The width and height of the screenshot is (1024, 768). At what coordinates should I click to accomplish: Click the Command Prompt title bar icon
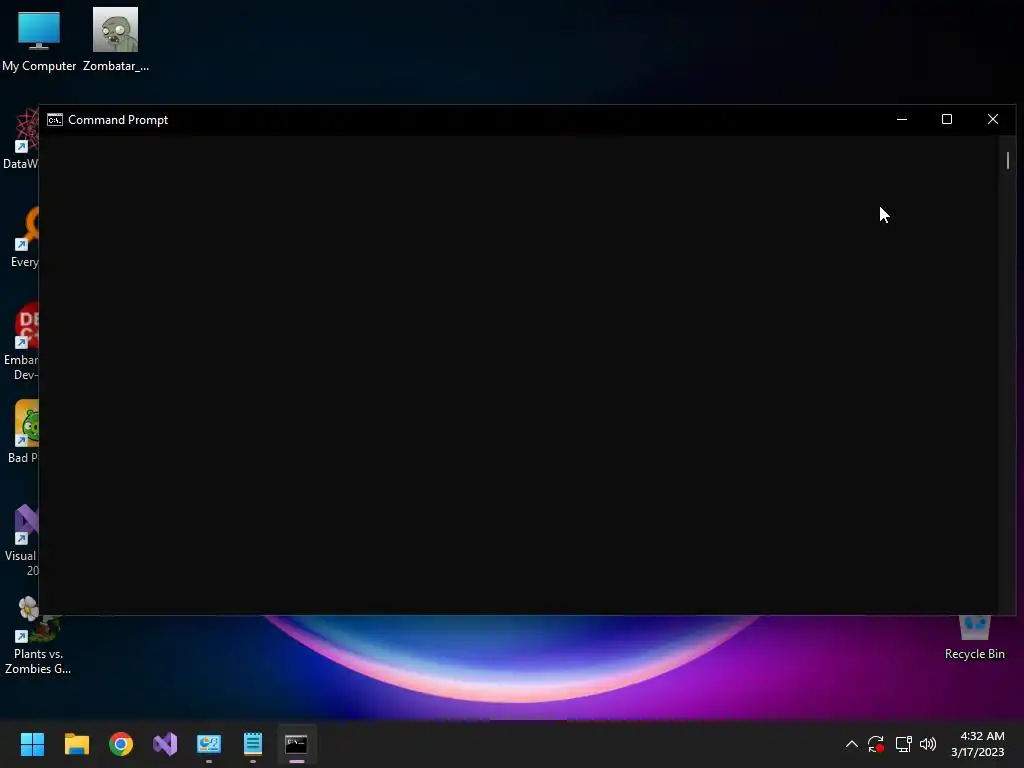click(55, 120)
